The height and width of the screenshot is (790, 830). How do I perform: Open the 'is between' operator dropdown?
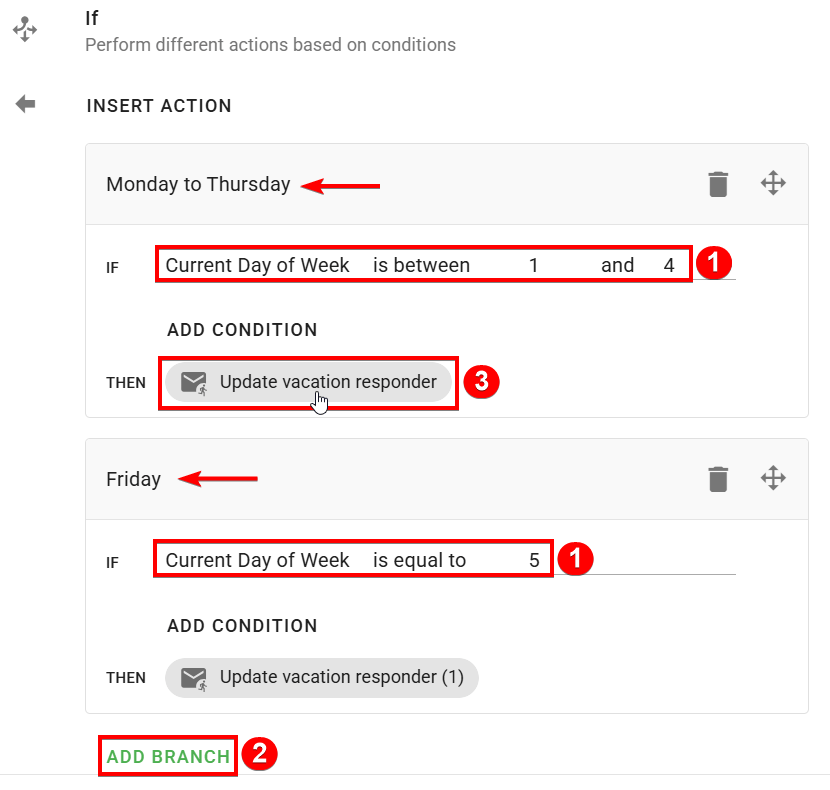421,265
